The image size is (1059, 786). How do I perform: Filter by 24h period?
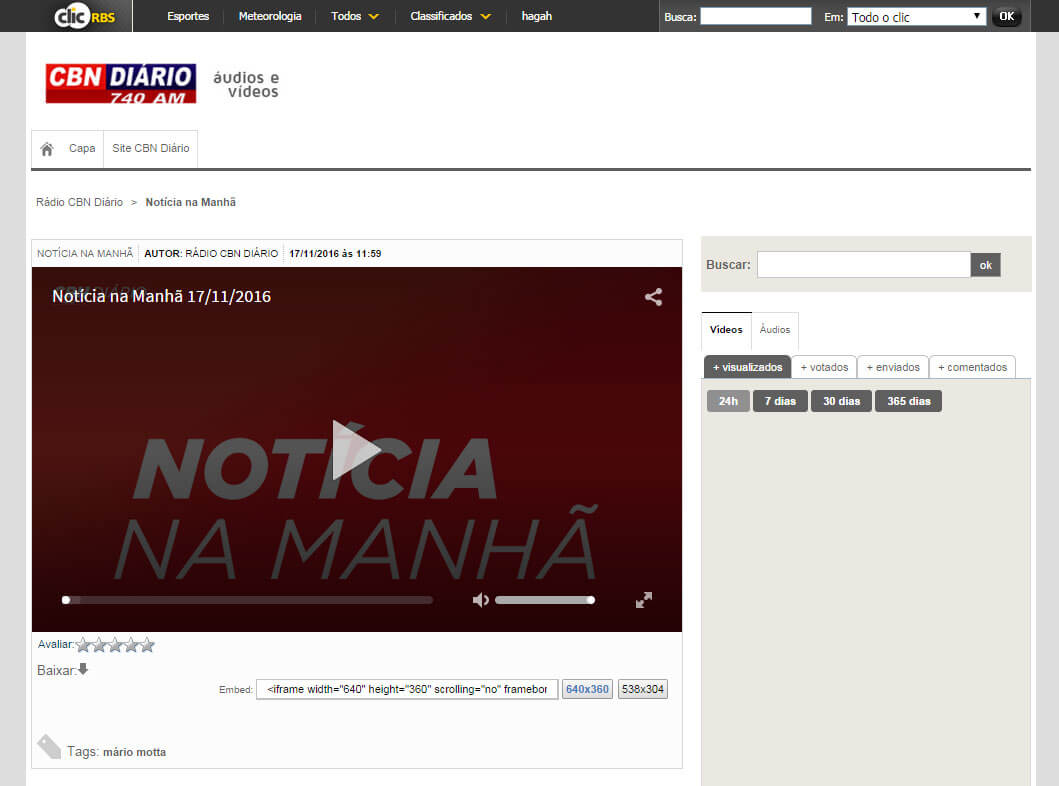point(728,401)
